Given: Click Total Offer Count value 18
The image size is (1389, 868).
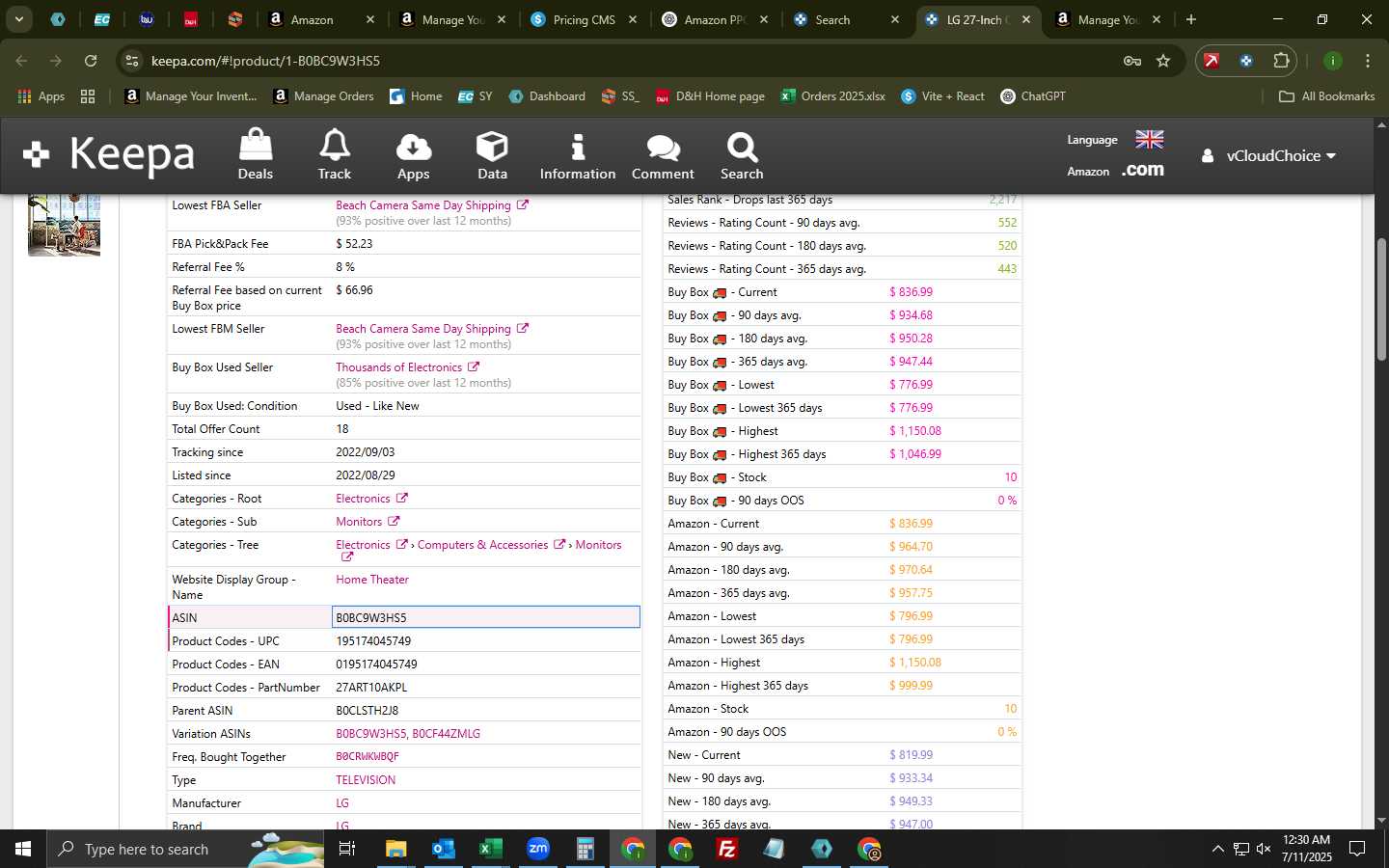Looking at the screenshot, I should click(x=342, y=429).
